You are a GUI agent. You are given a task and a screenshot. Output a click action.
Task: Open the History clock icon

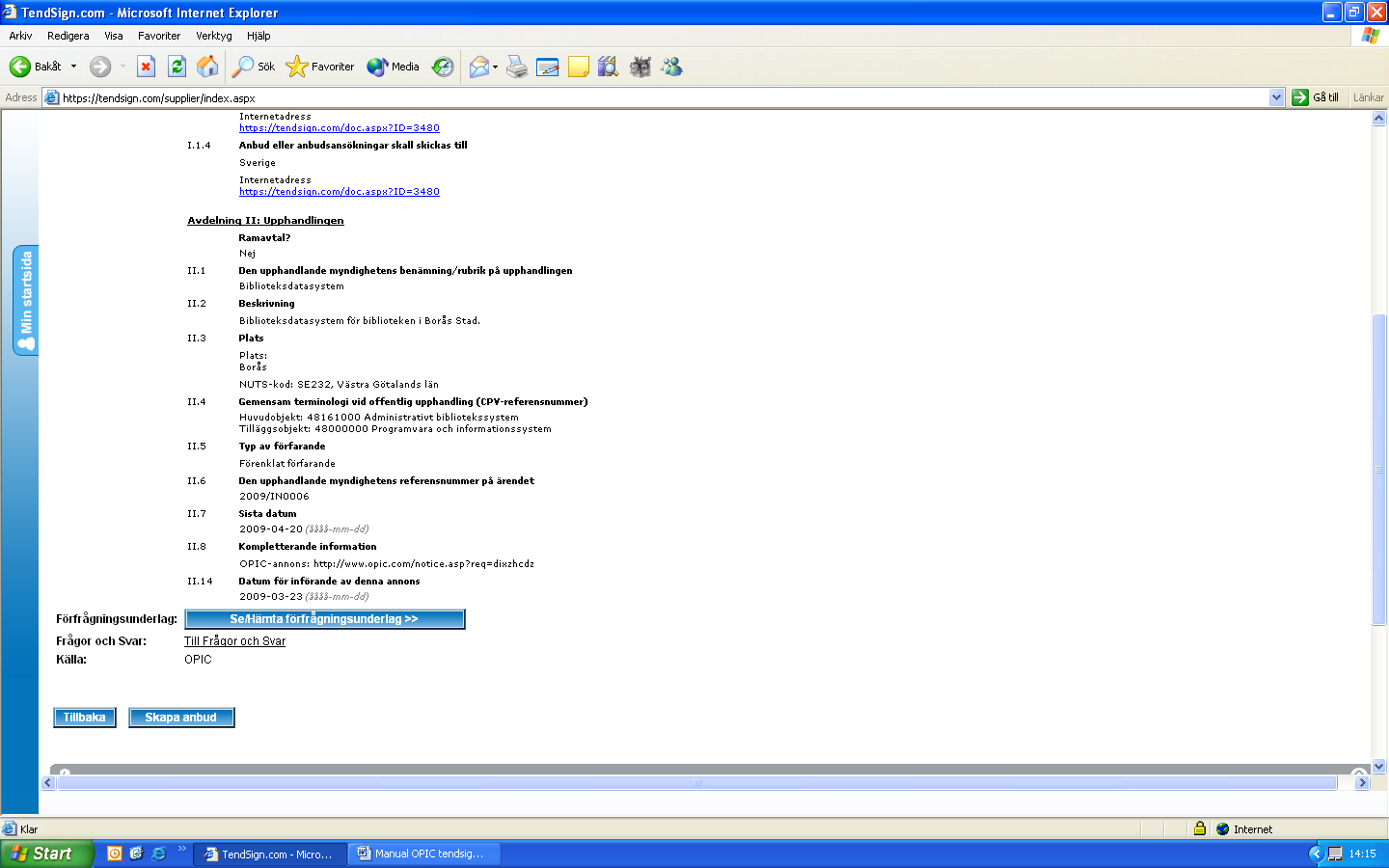tap(443, 67)
